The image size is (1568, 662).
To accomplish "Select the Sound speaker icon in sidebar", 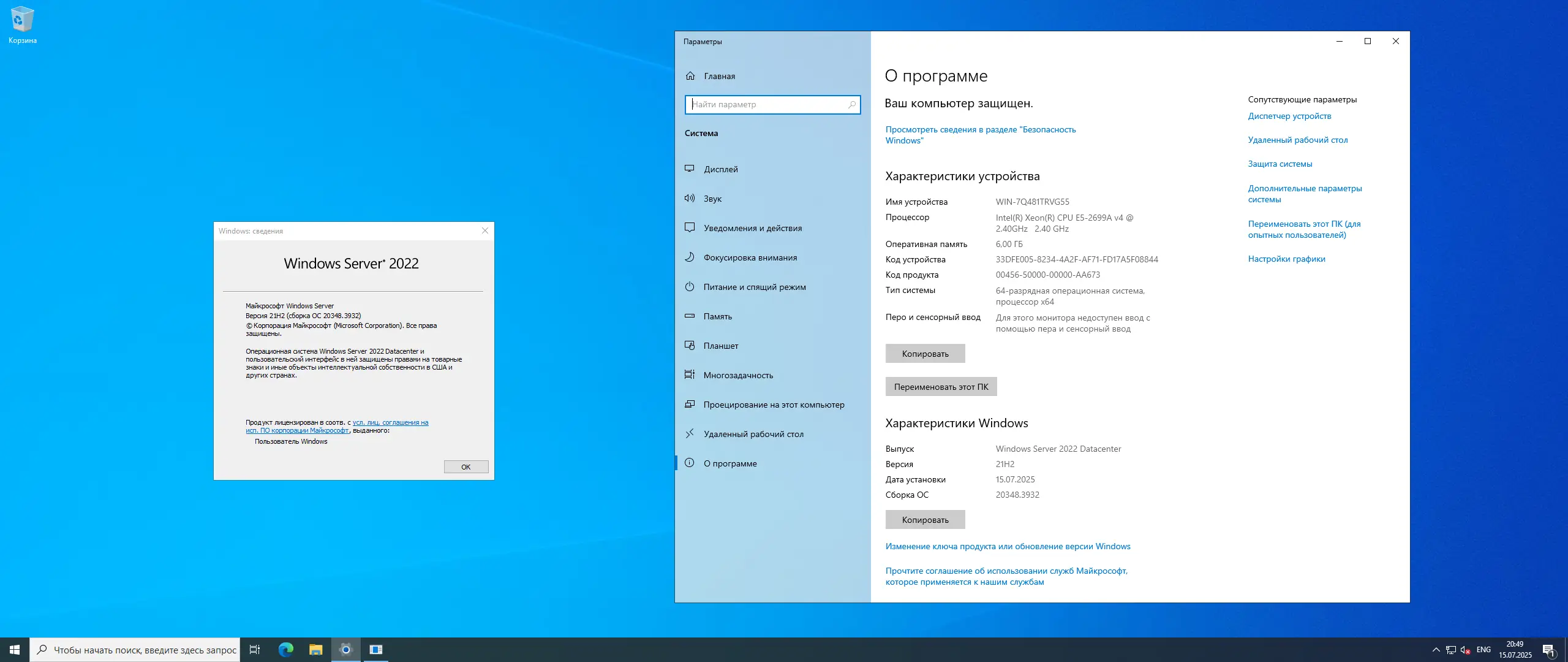I will pos(690,198).
